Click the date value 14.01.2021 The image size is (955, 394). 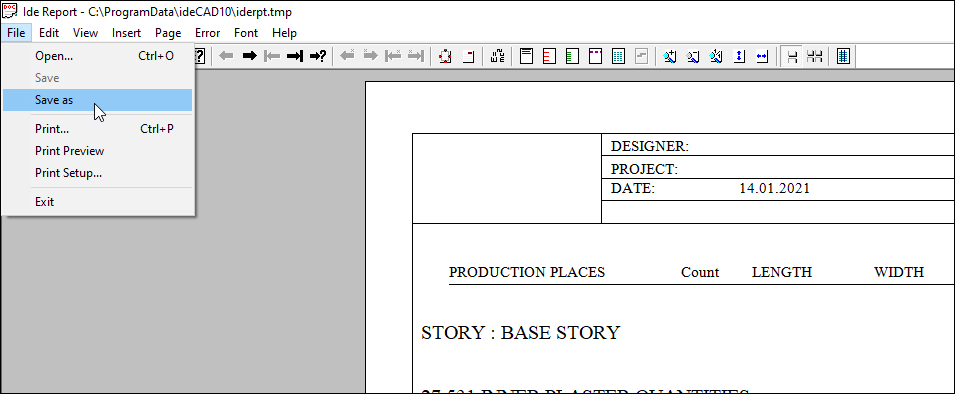point(775,188)
